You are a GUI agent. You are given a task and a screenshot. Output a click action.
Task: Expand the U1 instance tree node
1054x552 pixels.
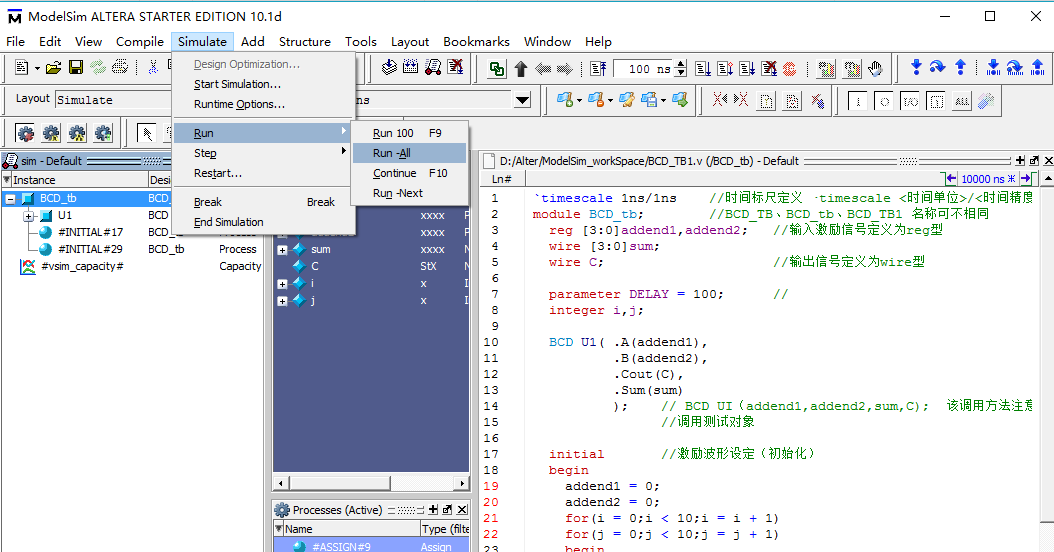click(x=28, y=216)
